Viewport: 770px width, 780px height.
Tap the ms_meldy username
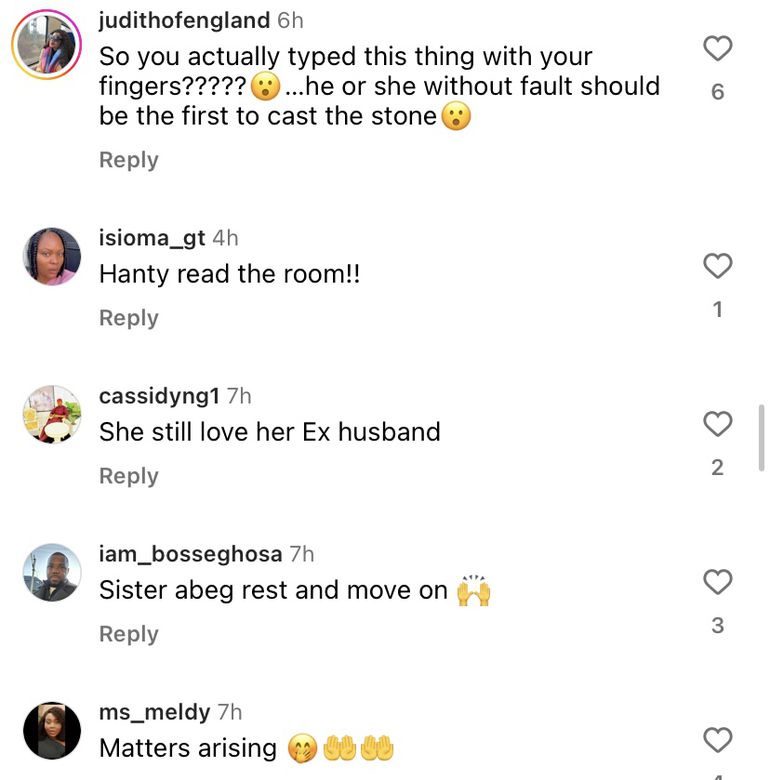[x=154, y=712]
